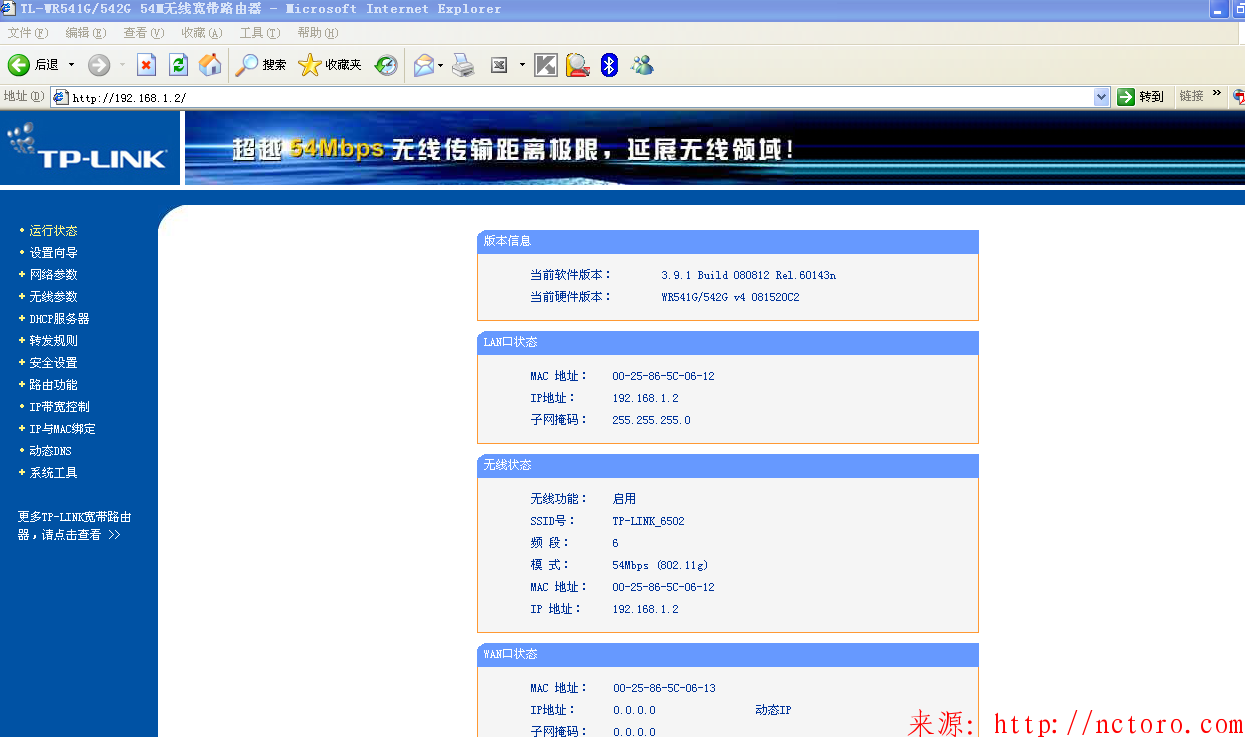
Task: Open the browsing History icon
Action: coord(386,65)
